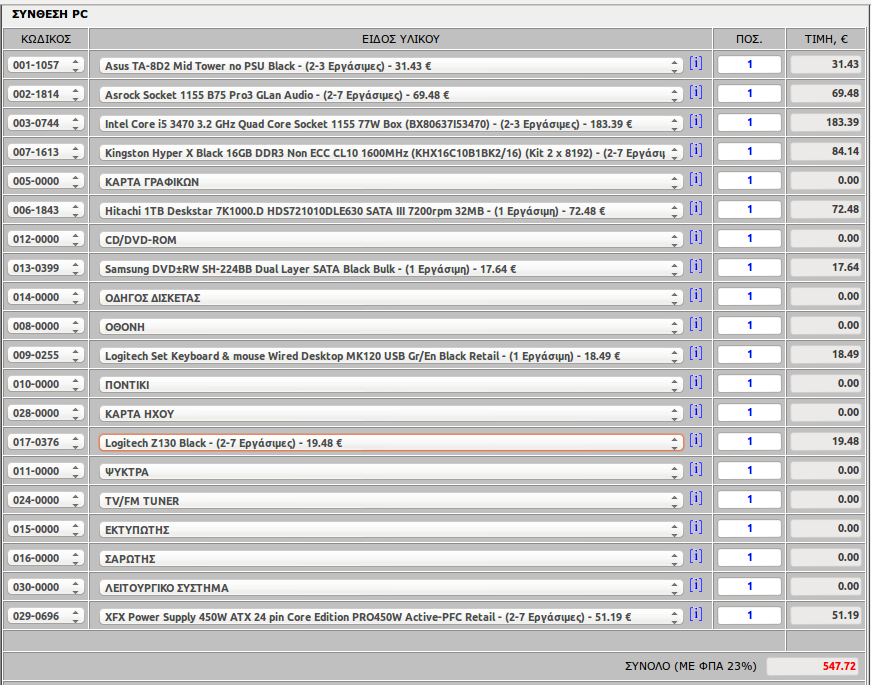Click info icon in ΚΑΡΤΑ ΗΧΟΥ row

tap(695, 411)
